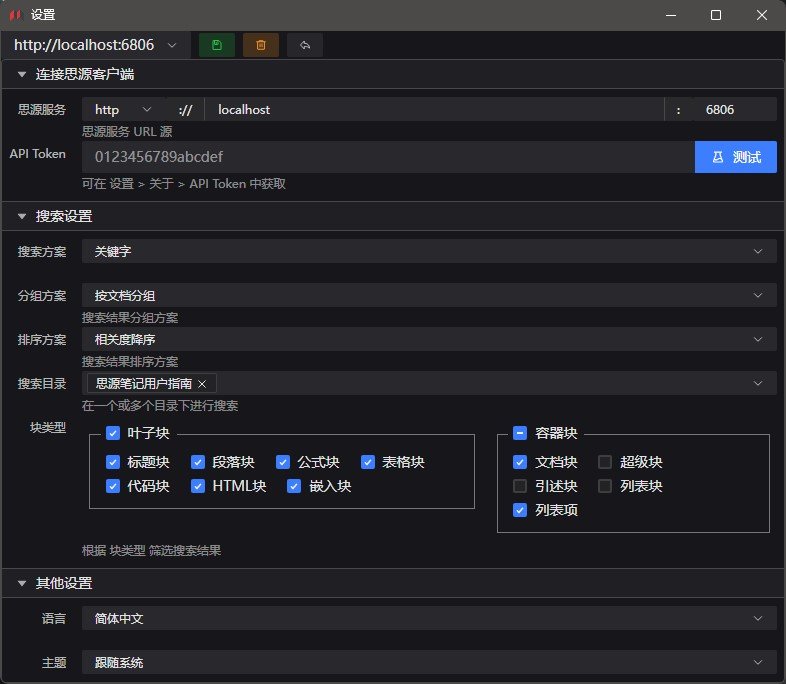Open the 语言 dropdown showing 简体中文
786x684 pixels.
click(x=428, y=619)
